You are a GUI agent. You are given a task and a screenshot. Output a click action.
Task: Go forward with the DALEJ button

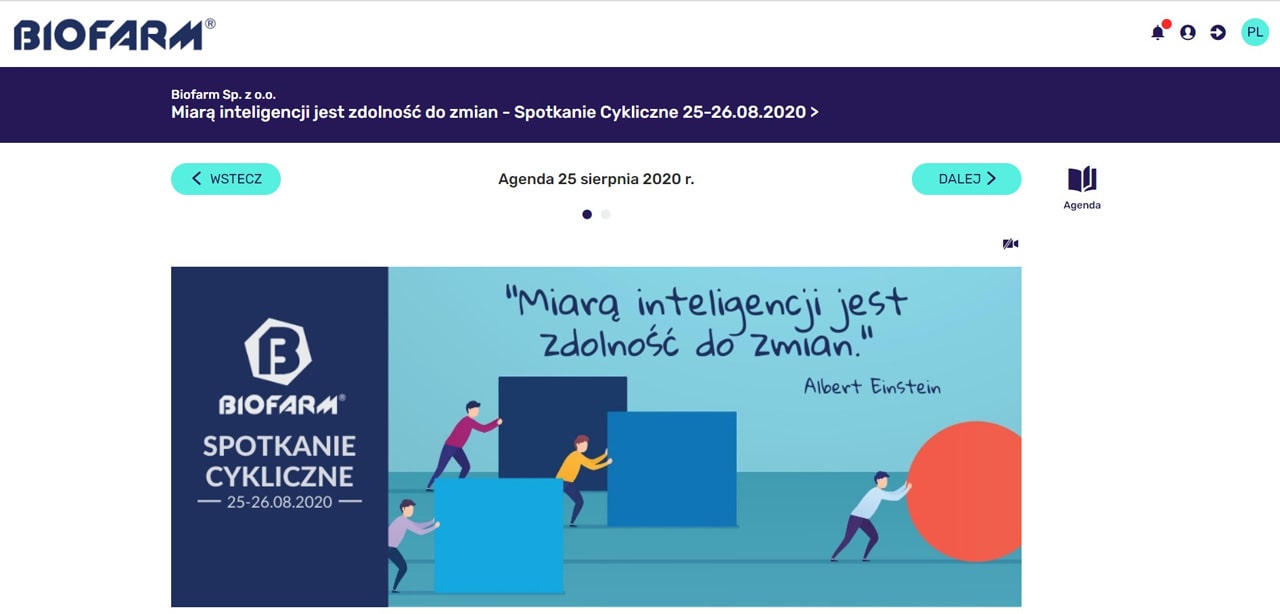click(966, 179)
